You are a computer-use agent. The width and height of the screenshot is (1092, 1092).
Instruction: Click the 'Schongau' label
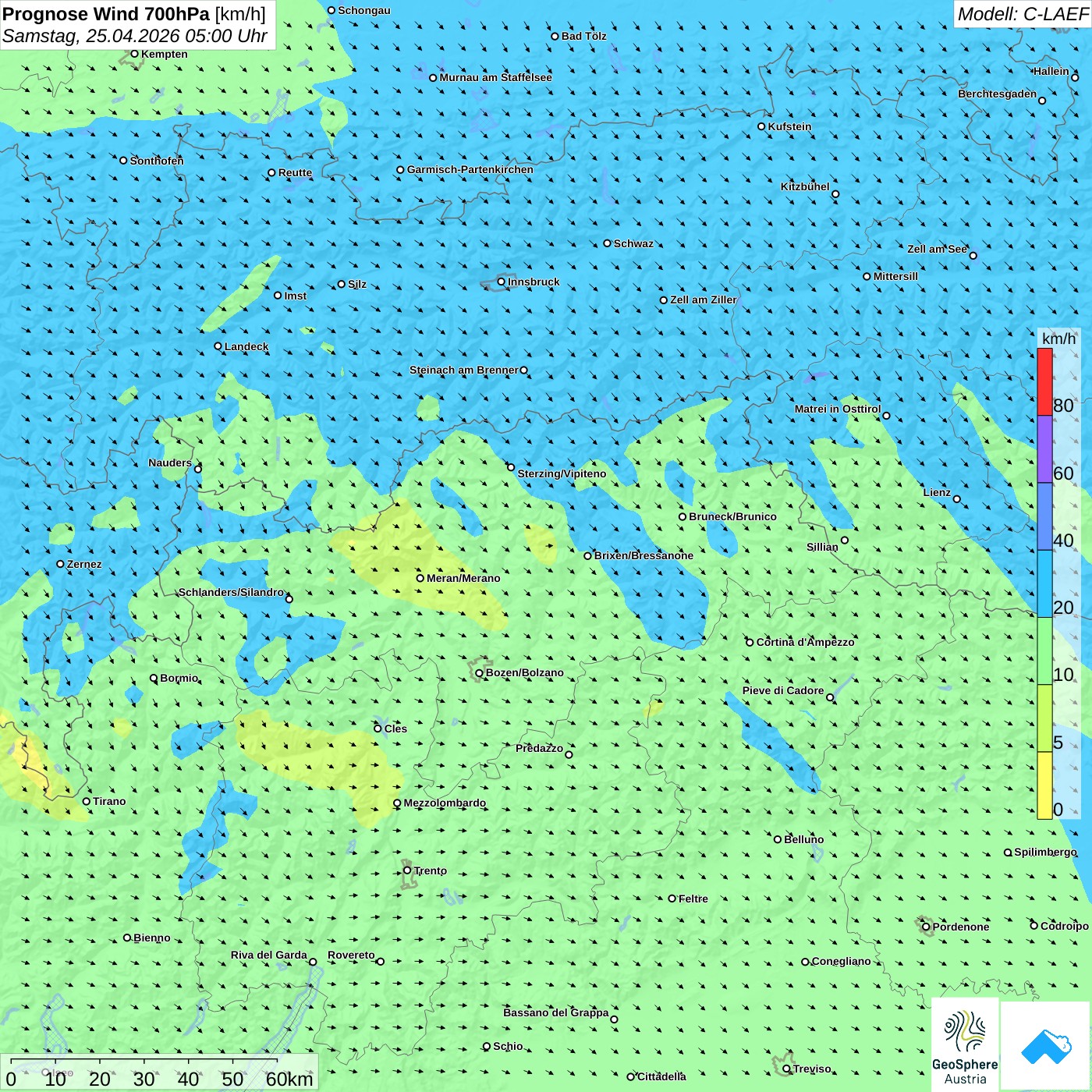364,10
